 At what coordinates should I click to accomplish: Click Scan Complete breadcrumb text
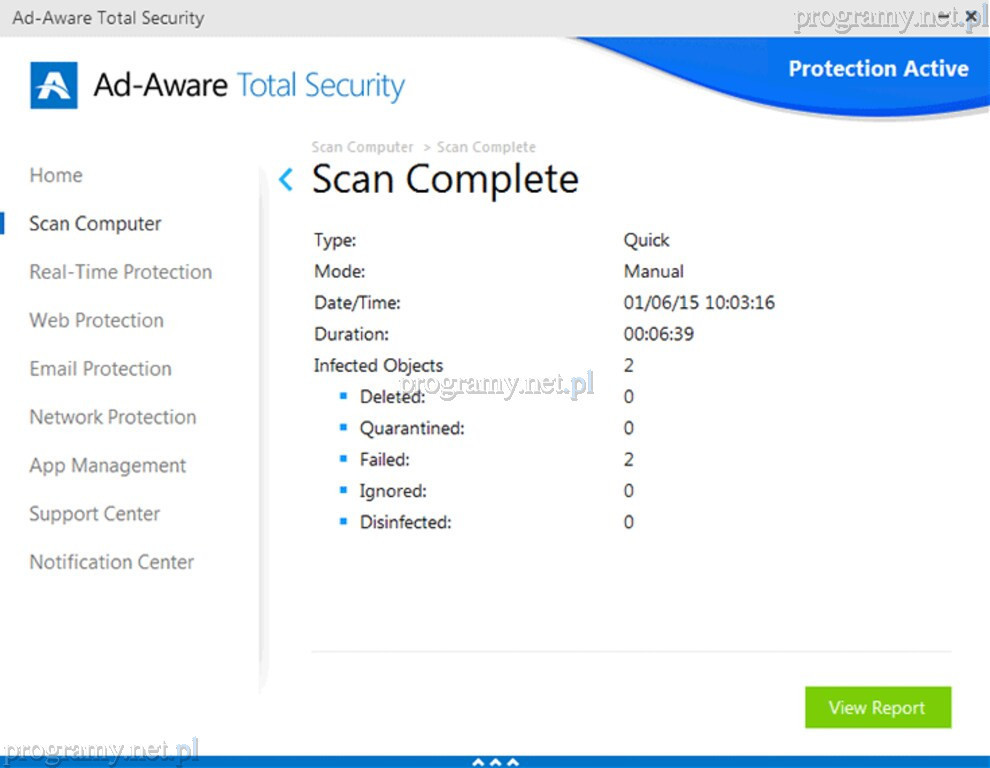pyautogui.click(x=486, y=147)
